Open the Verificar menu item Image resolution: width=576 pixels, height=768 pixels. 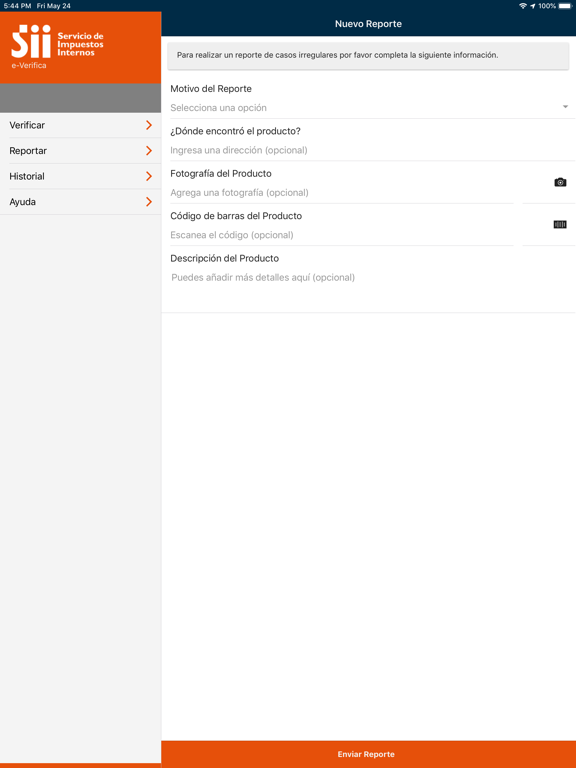pyautogui.click(x=80, y=125)
